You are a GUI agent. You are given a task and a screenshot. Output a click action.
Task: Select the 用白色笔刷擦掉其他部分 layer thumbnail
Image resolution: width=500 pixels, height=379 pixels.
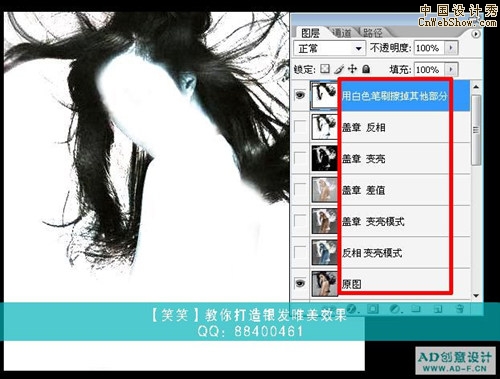pyautogui.click(x=324, y=96)
